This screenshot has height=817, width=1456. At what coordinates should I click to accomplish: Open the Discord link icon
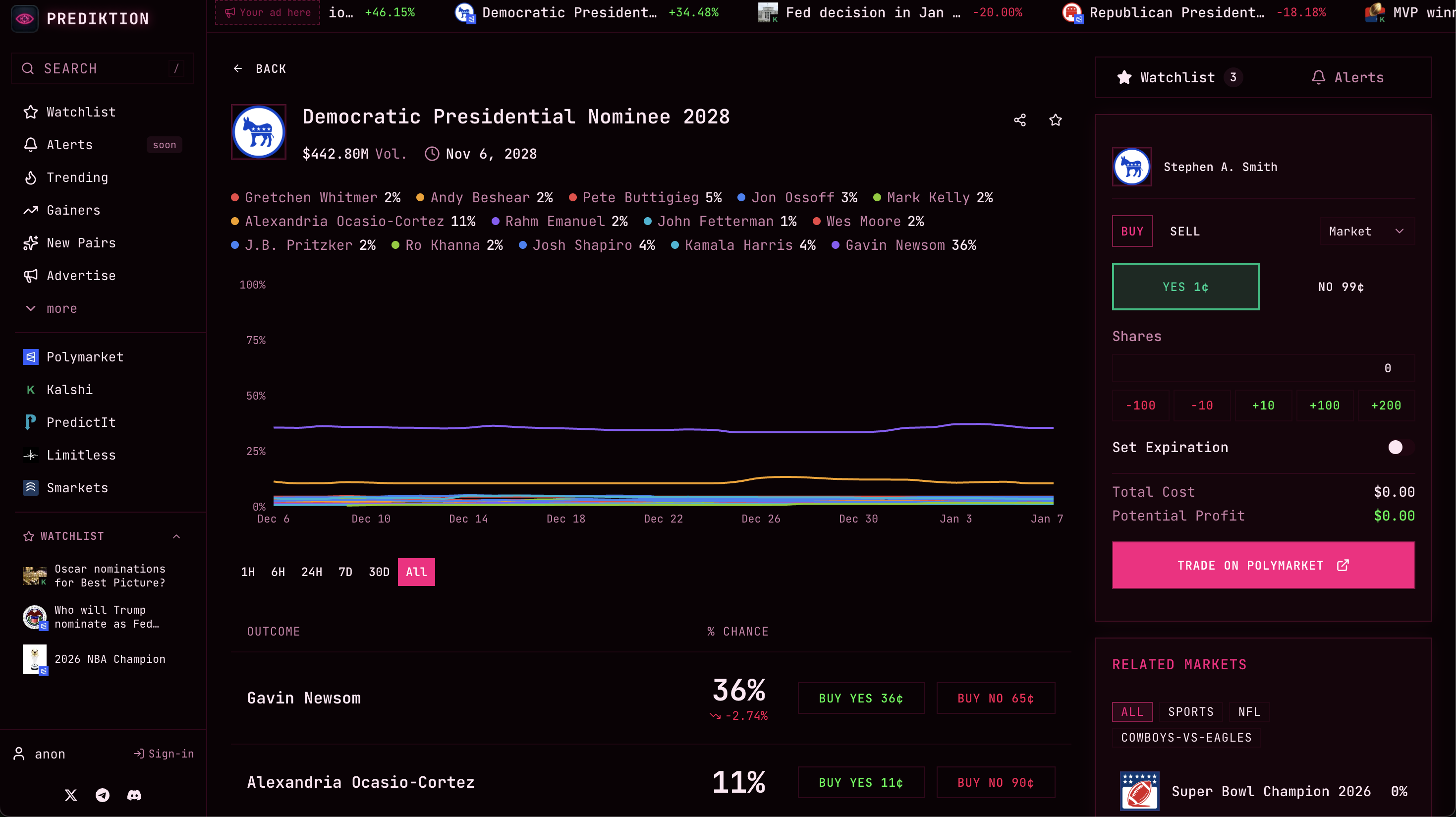coord(134,795)
